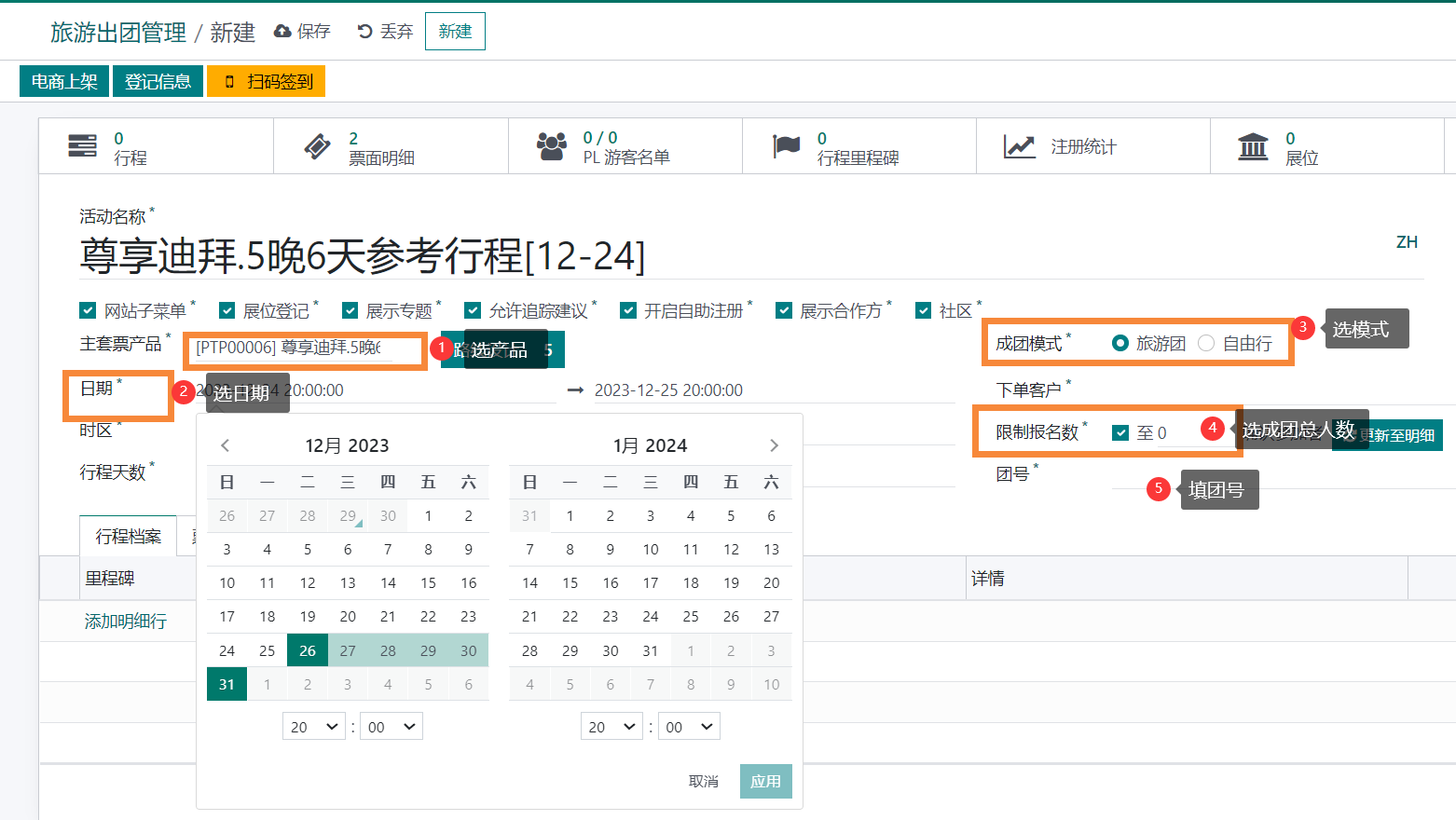
Task: Click the ZH language indicator
Action: (1407, 242)
